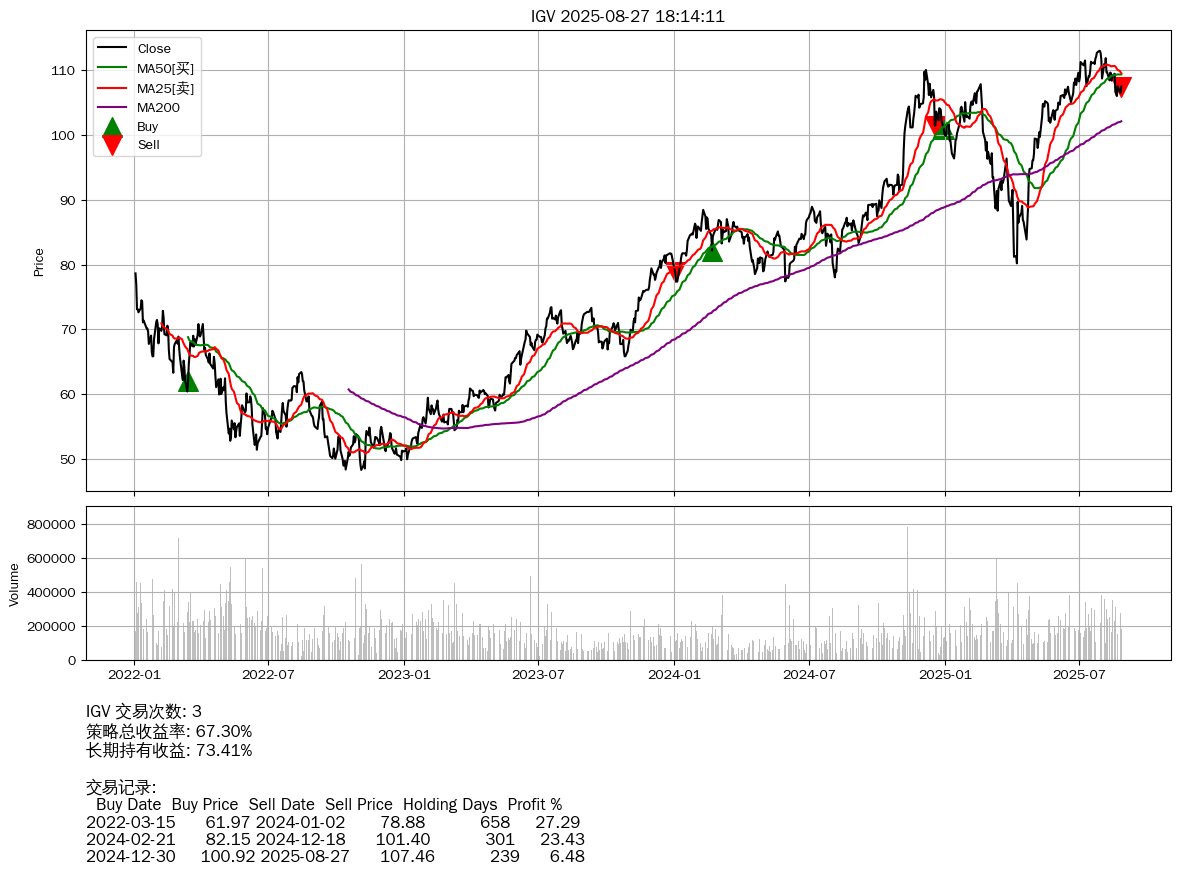This screenshot has height=875, width=1180.
Task: Click the red Sell triangle in legend
Action: click(112, 145)
